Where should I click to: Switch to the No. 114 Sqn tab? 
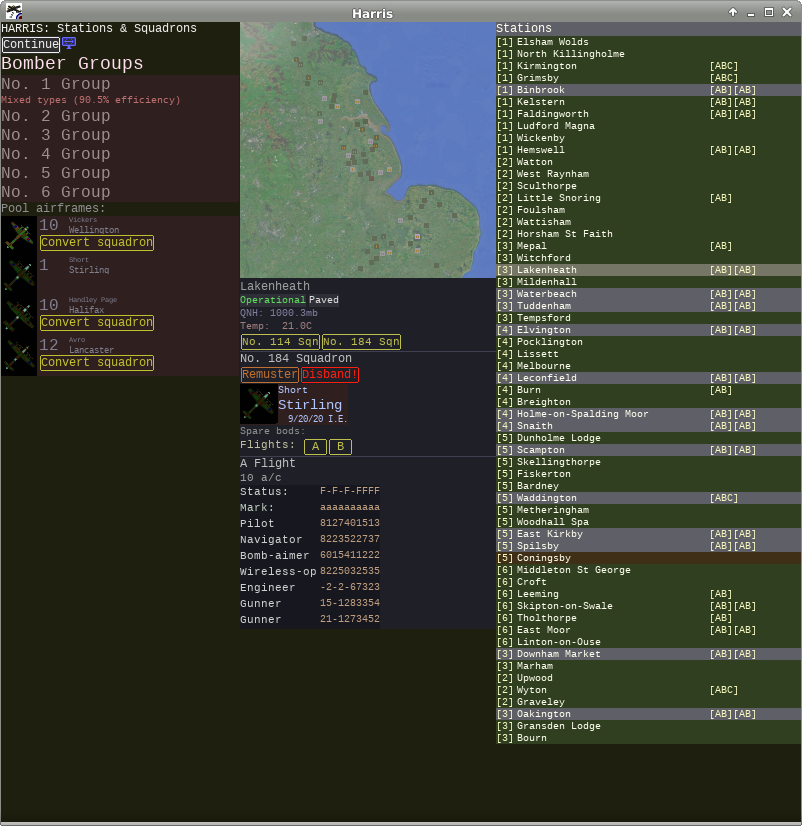click(x=280, y=342)
